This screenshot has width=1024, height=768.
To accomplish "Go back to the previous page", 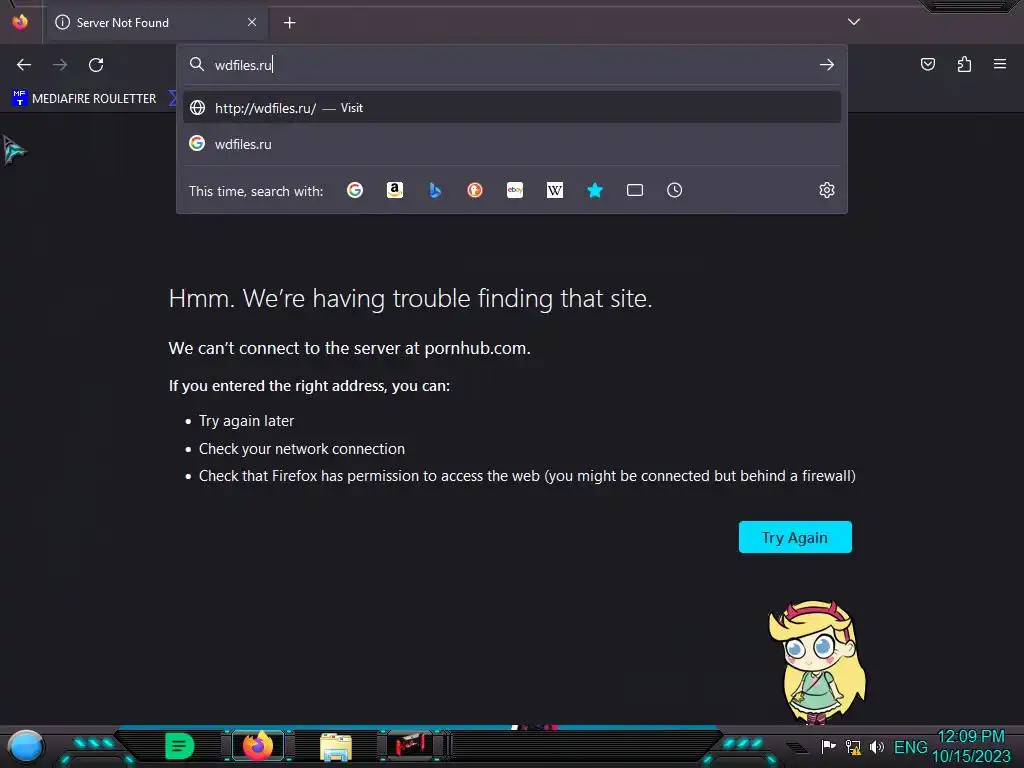I will [x=24, y=65].
